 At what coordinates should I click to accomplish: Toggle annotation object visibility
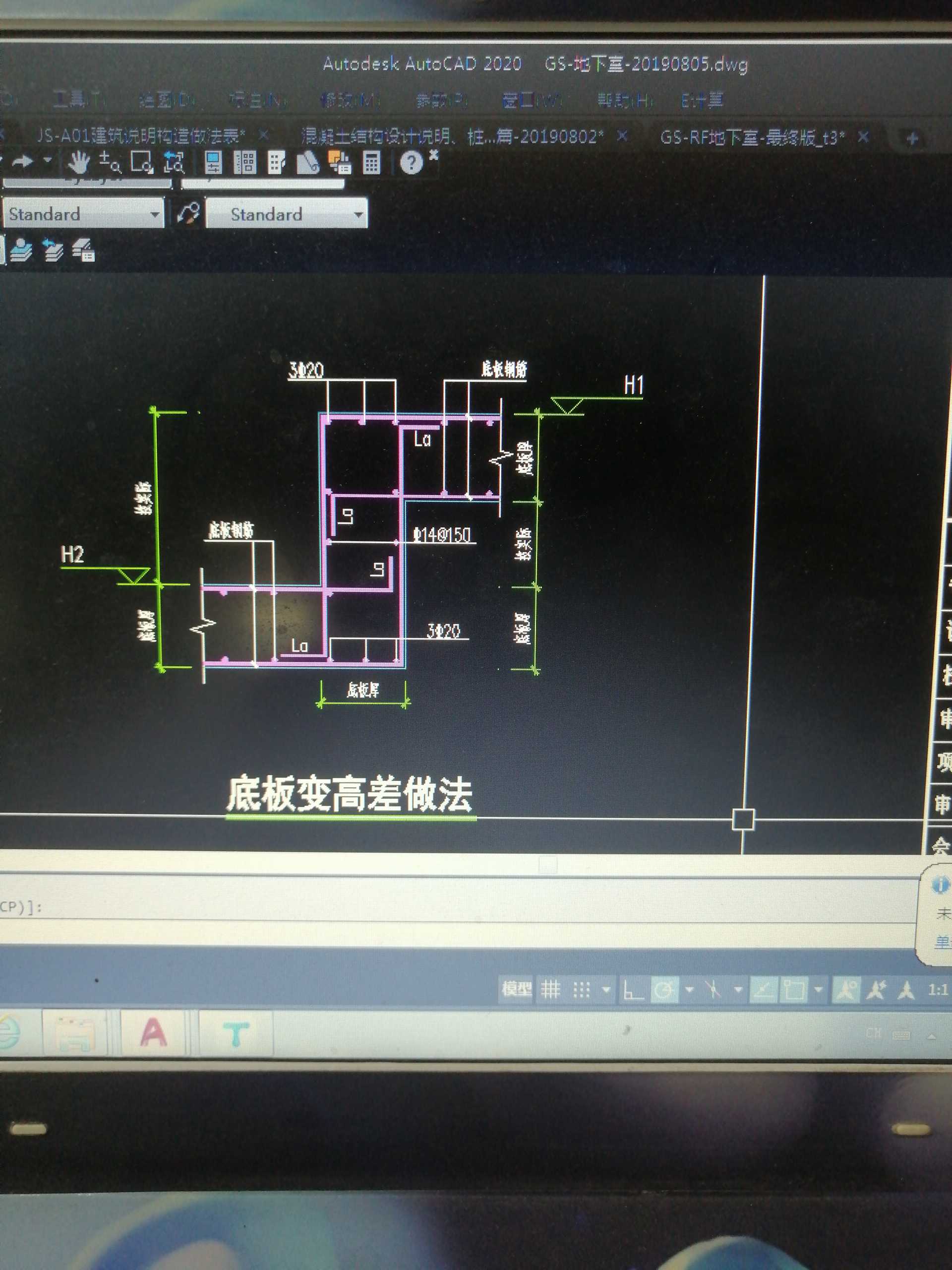pyautogui.click(x=846, y=990)
